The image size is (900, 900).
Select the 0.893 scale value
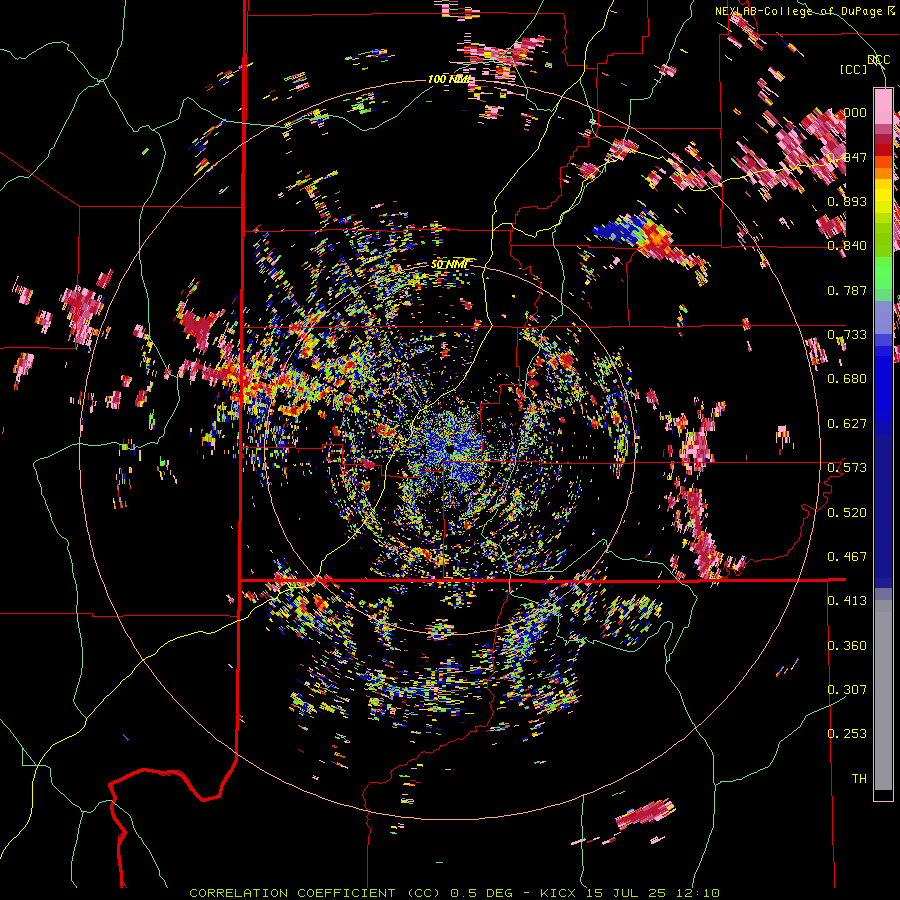[847, 201]
